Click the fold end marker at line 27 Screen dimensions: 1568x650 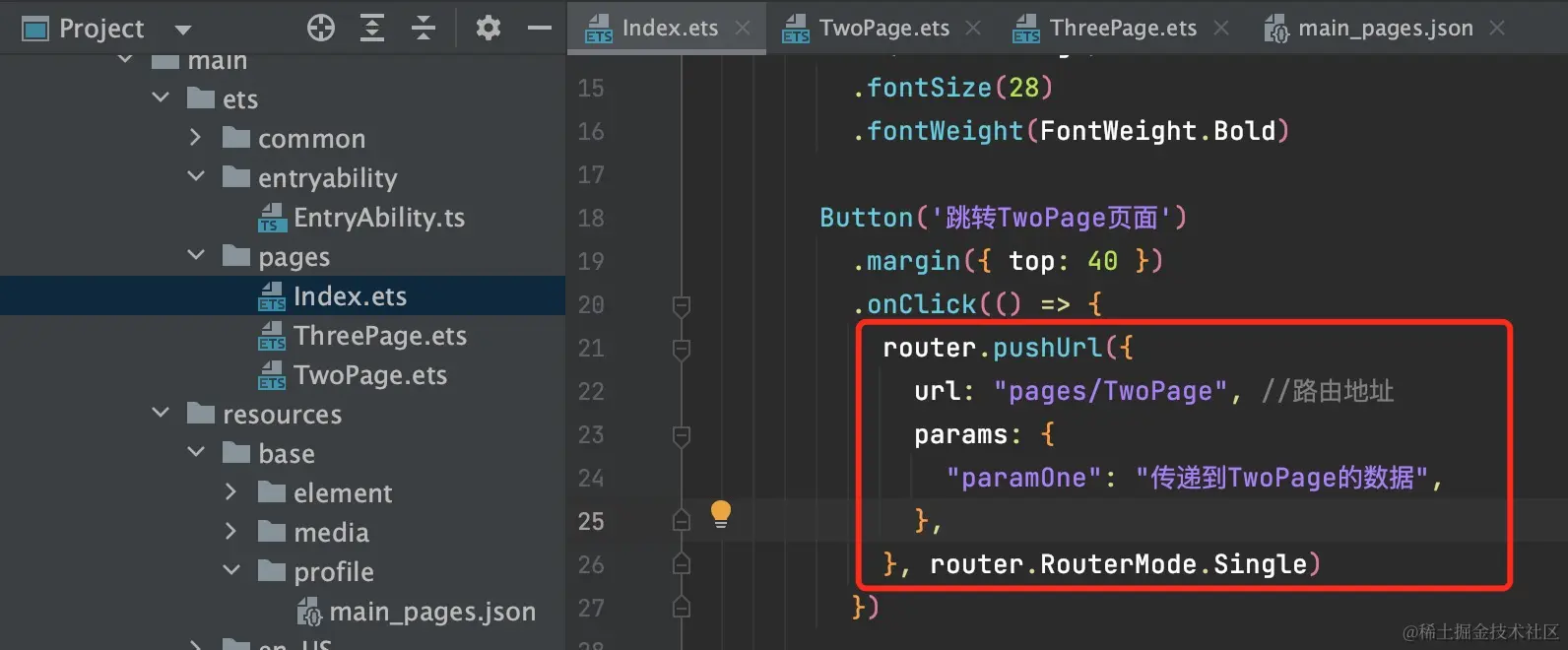click(x=681, y=607)
